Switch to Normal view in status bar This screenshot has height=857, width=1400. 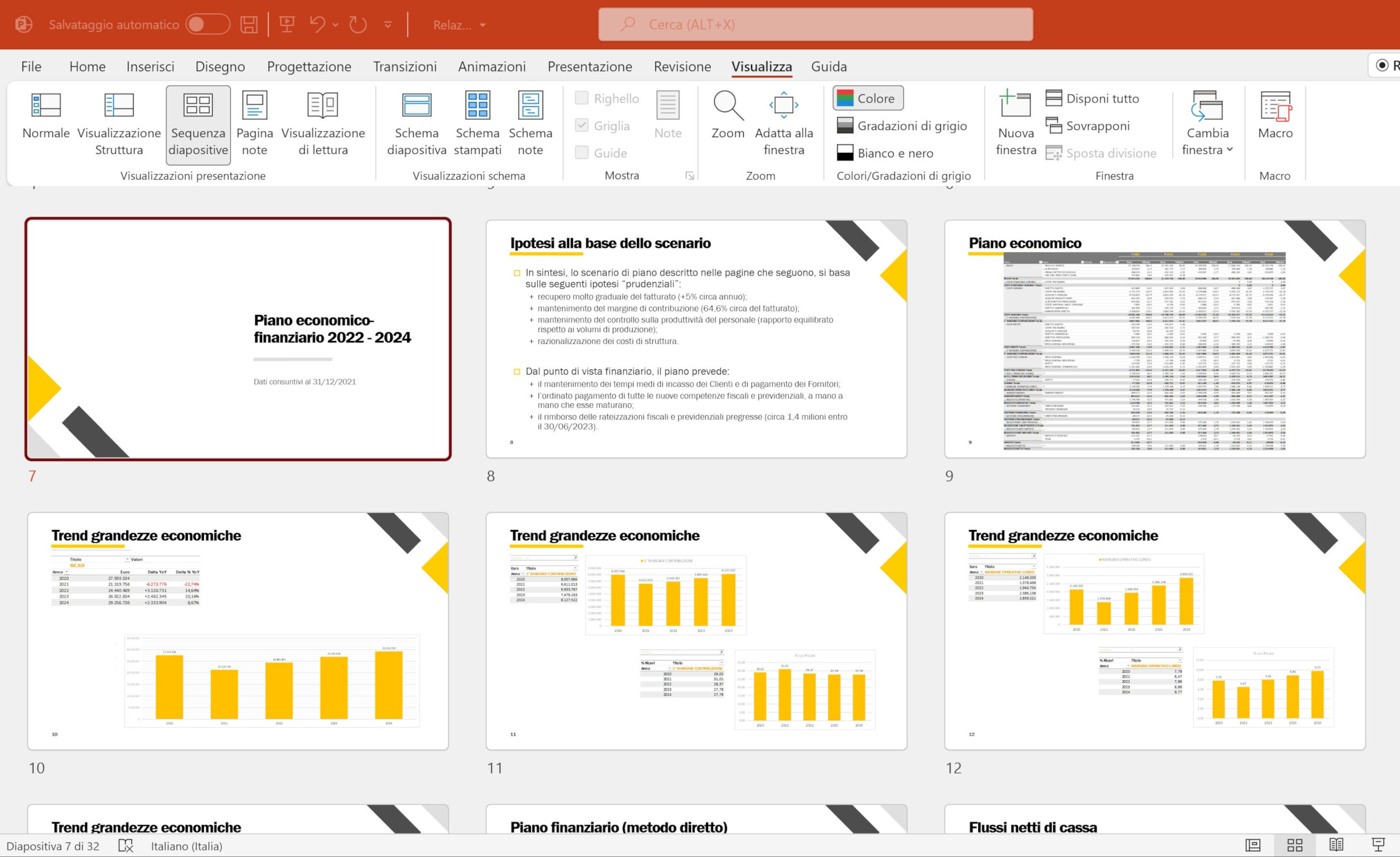pyautogui.click(x=1253, y=846)
